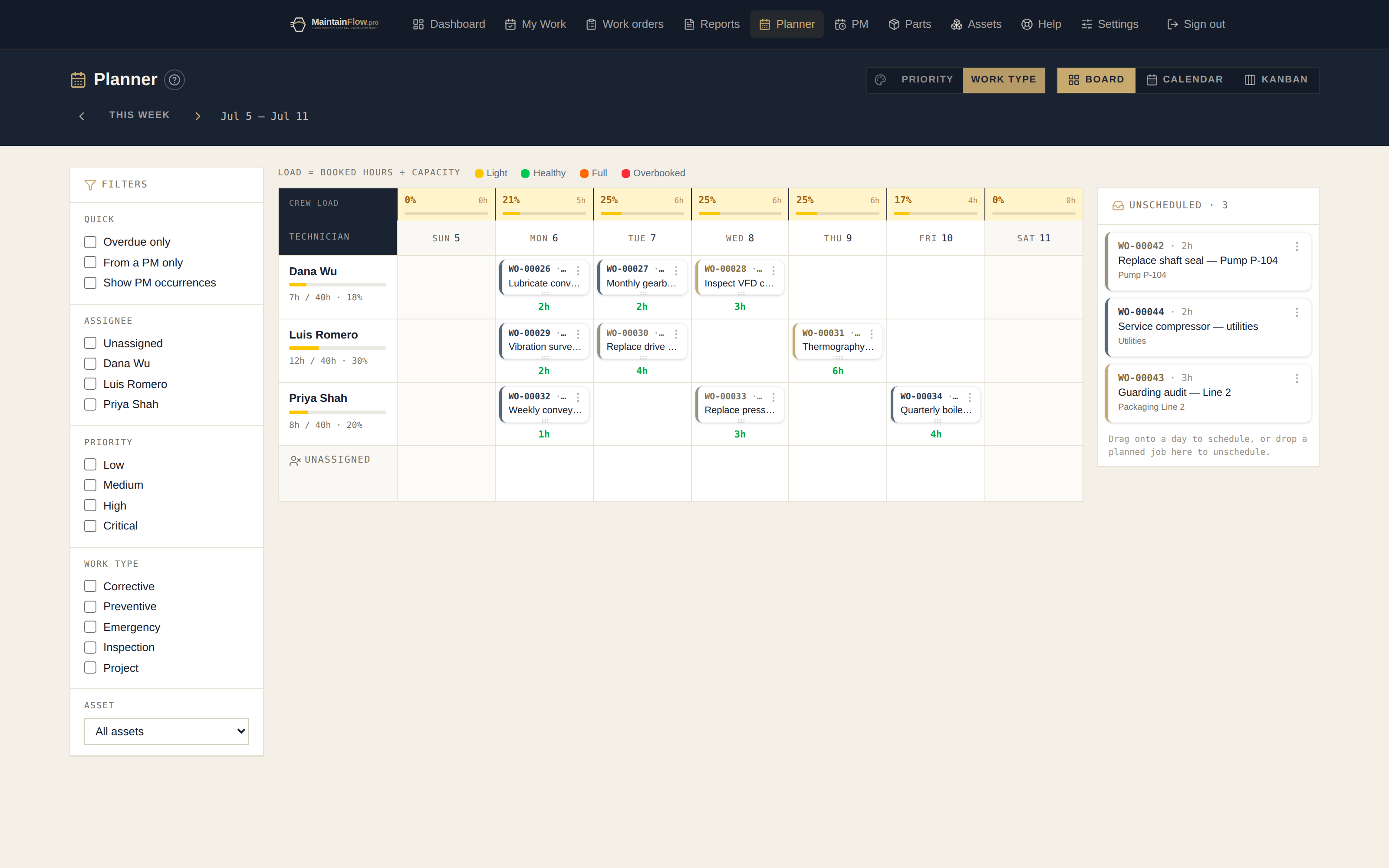Image resolution: width=1389 pixels, height=868 pixels.
Task: Open kebab menu on unscheduled WO-00043
Action: pyautogui.click(x=1297, y=378)
